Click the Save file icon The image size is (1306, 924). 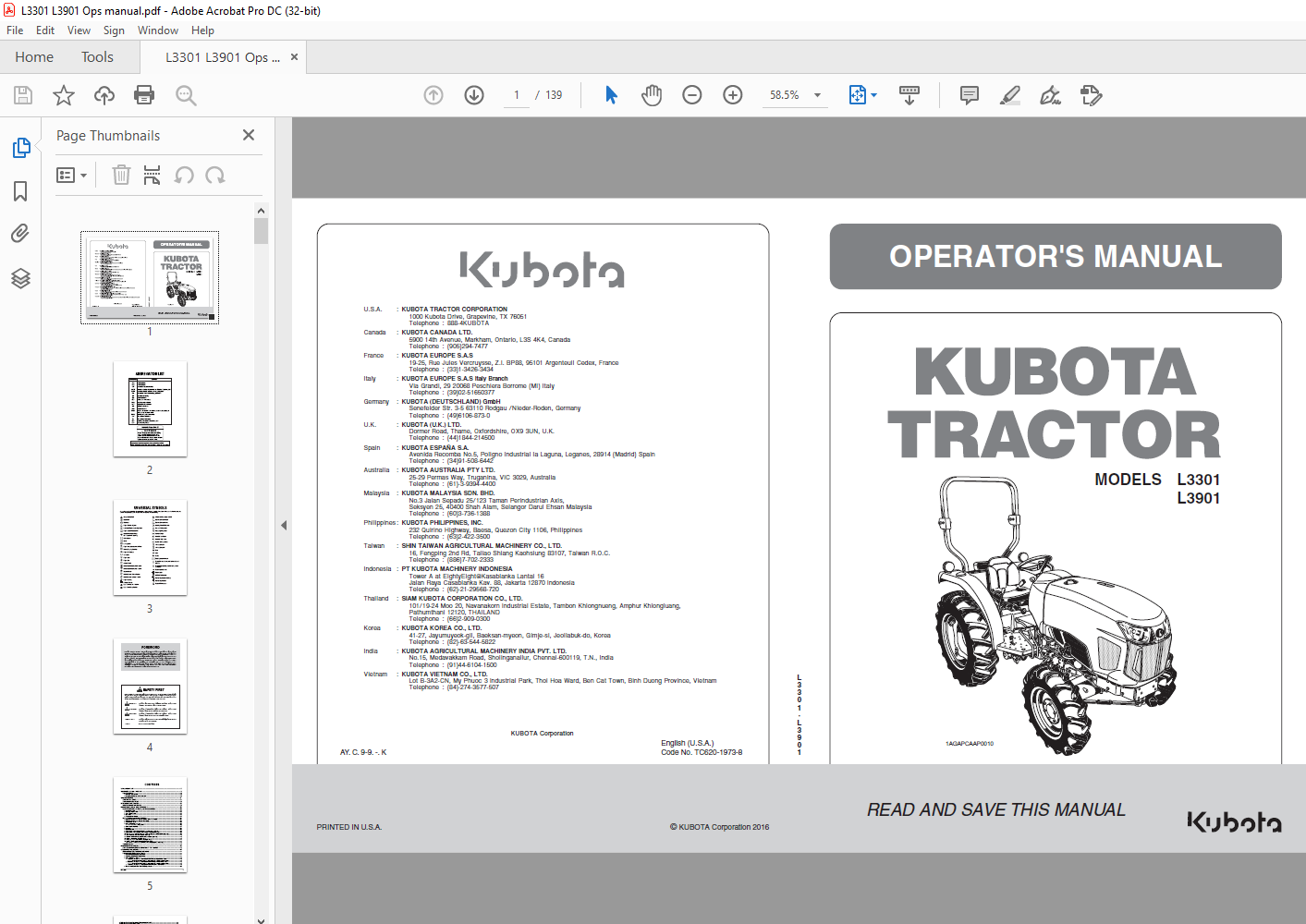coord(23,95)
